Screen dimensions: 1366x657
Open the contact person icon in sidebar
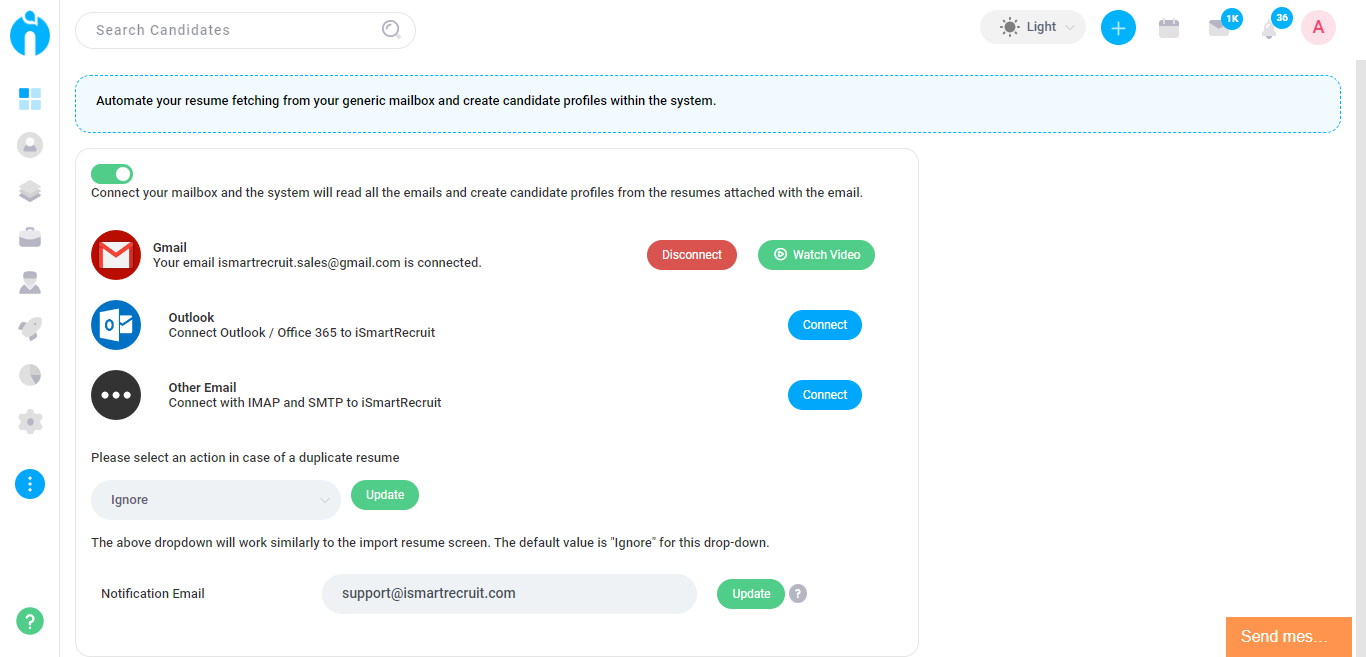click(x=30, y=283)
